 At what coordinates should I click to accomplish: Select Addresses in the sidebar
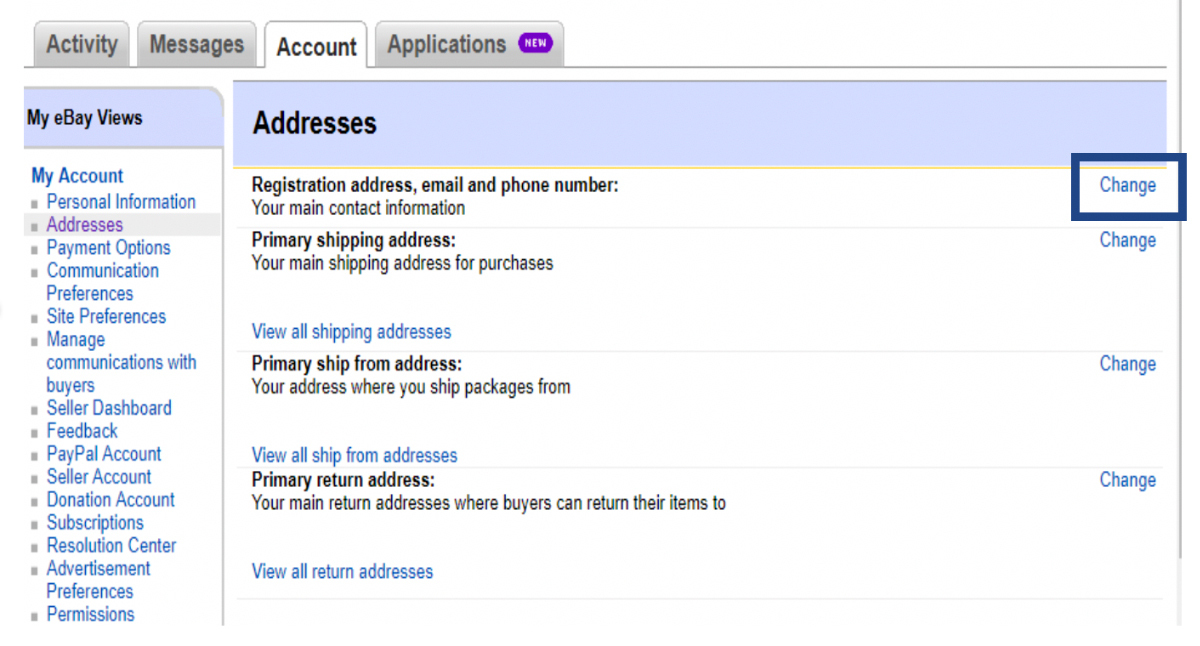(x=85, y=225)
